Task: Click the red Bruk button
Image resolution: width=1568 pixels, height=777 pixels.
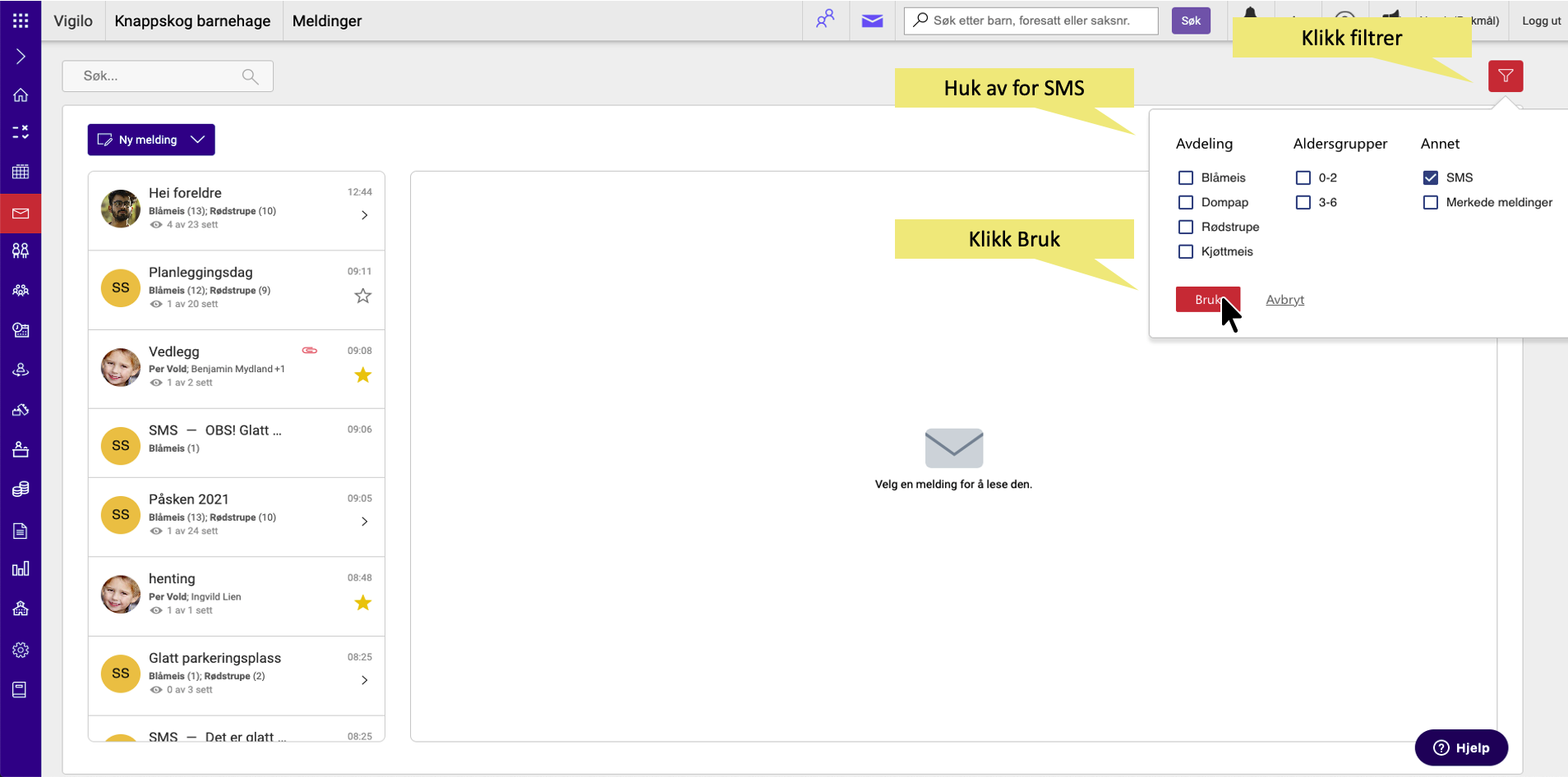Action: (x=1206, y=300)
